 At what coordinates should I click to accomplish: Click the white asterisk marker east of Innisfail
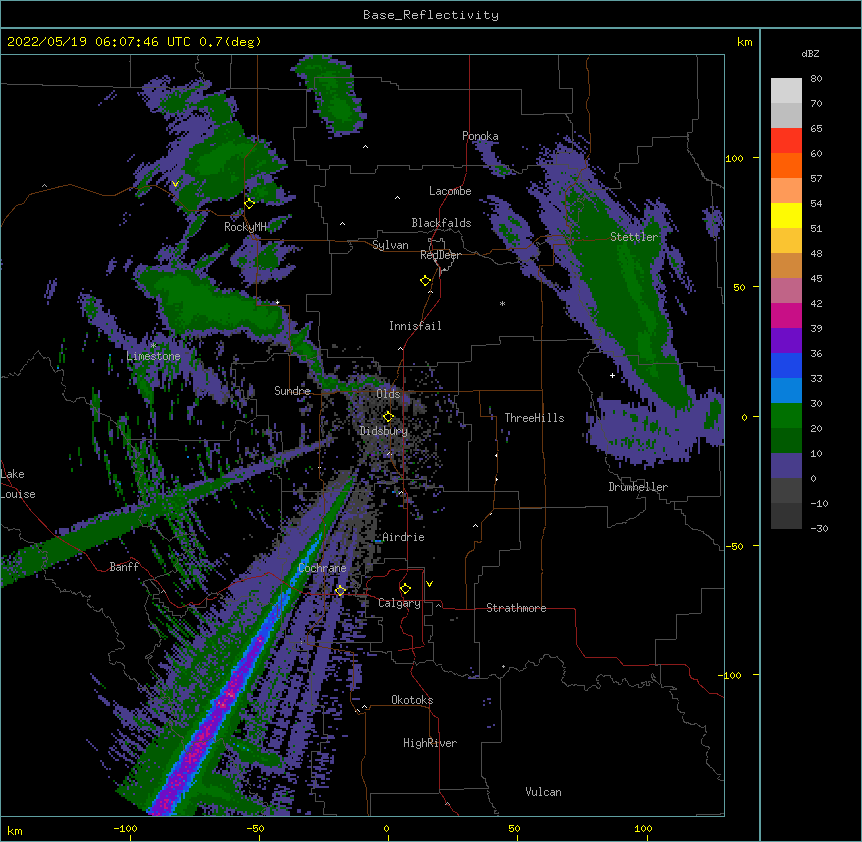[502, 304]
